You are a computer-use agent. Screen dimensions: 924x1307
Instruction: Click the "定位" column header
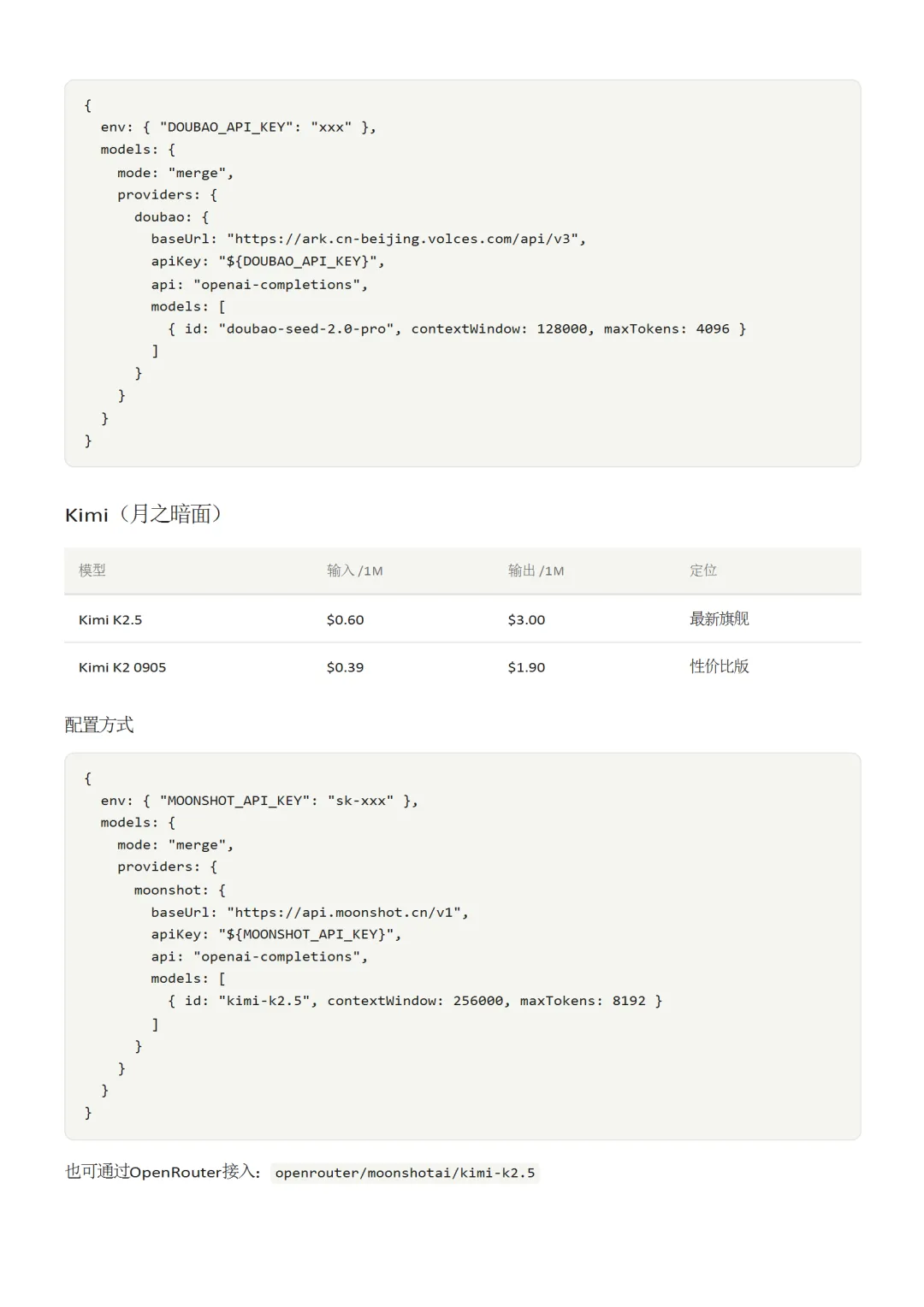pos(703,571)
